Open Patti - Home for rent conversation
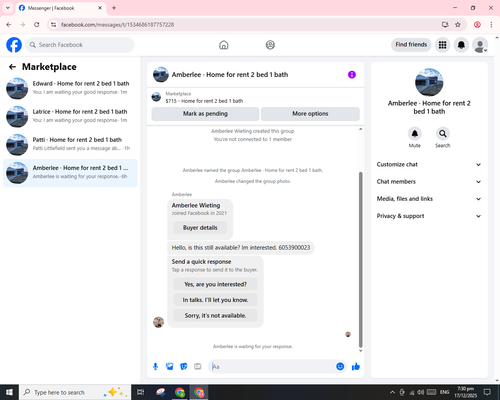The image size is (500, 400). (x=70, y=145)
